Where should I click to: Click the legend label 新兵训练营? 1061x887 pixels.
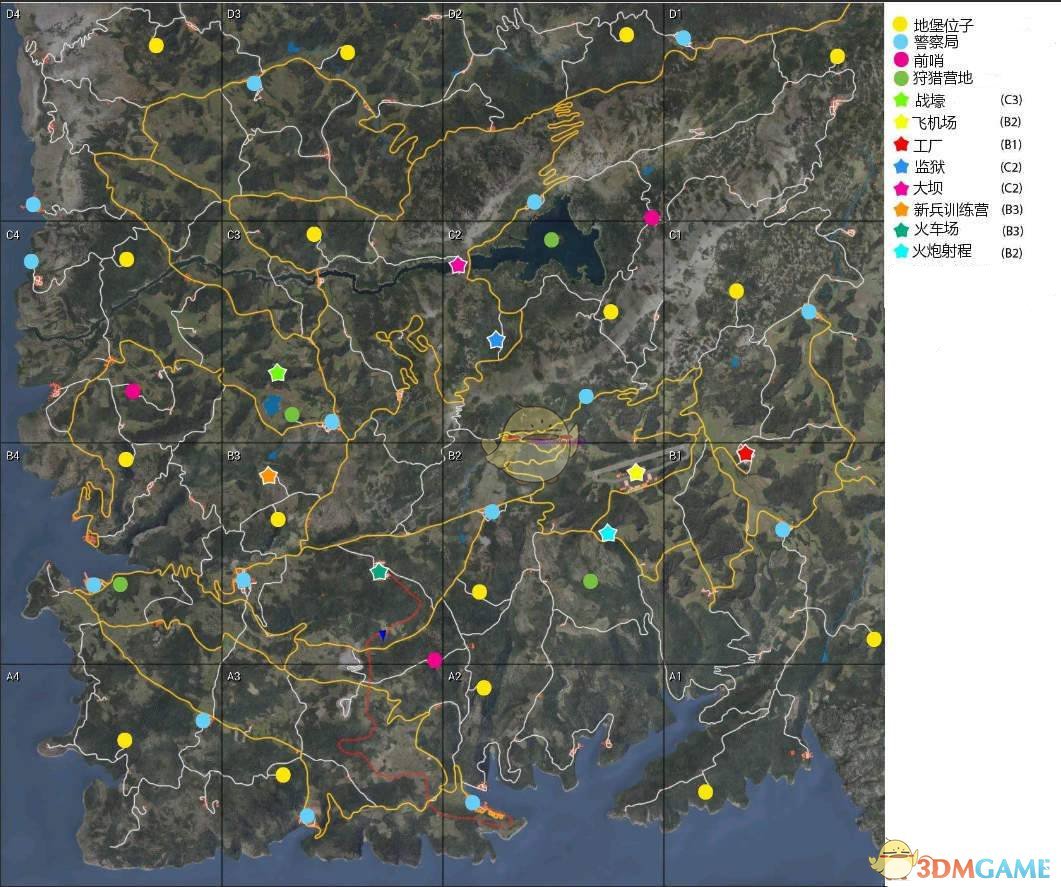point(951,209)
